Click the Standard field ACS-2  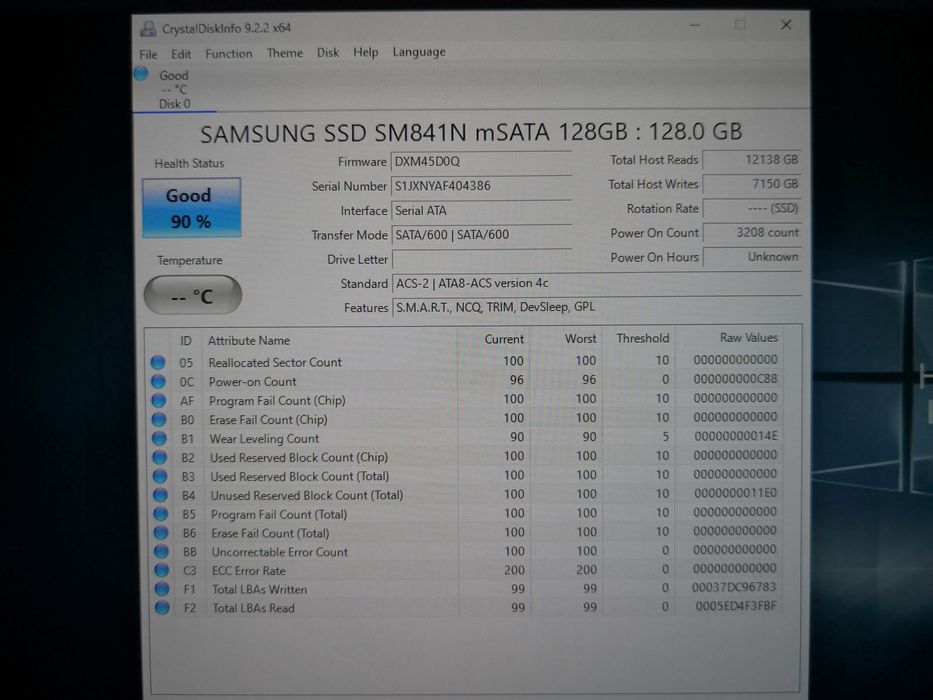[597, 283]
